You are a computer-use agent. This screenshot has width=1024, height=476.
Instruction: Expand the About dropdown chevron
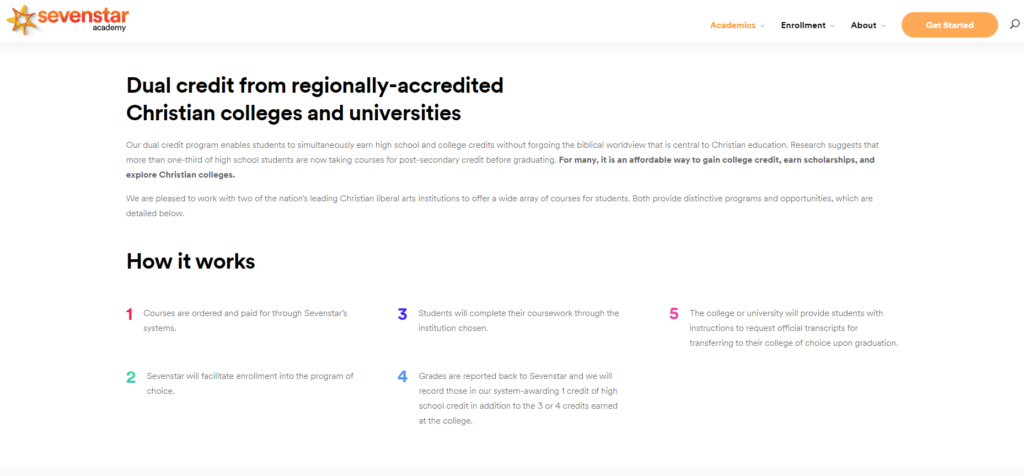click(883, 26)
